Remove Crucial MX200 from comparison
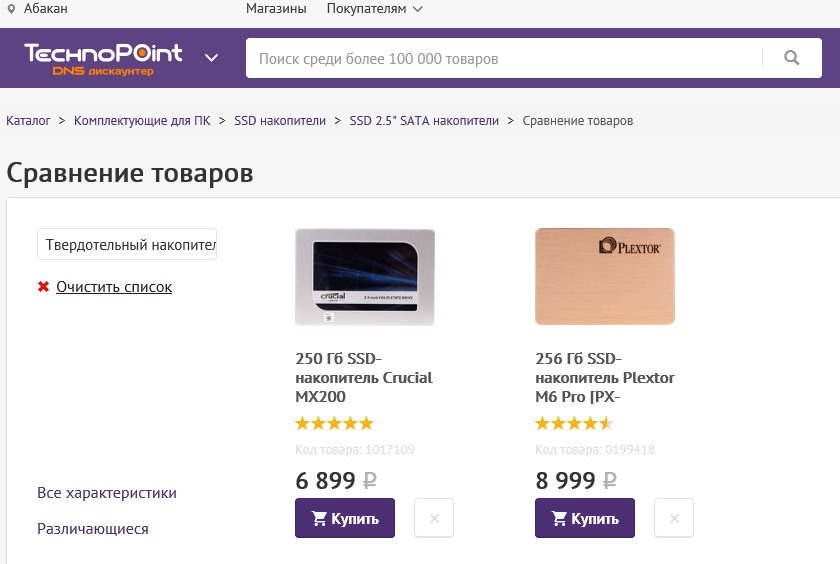 tap(434, 518)
